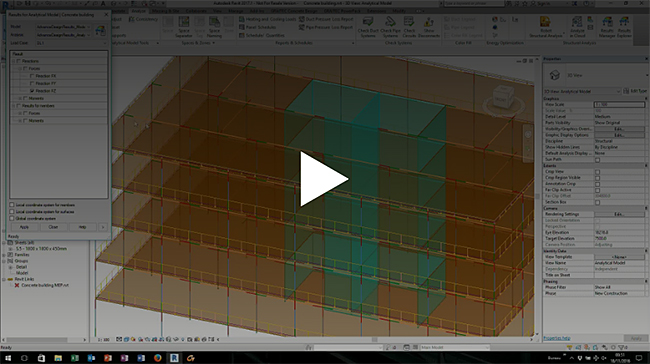This screenshot has width=650, height=364.
Task: Toggle Crop View checkbox in Properties
Action: pyautogui.click(x=597, y=172)
